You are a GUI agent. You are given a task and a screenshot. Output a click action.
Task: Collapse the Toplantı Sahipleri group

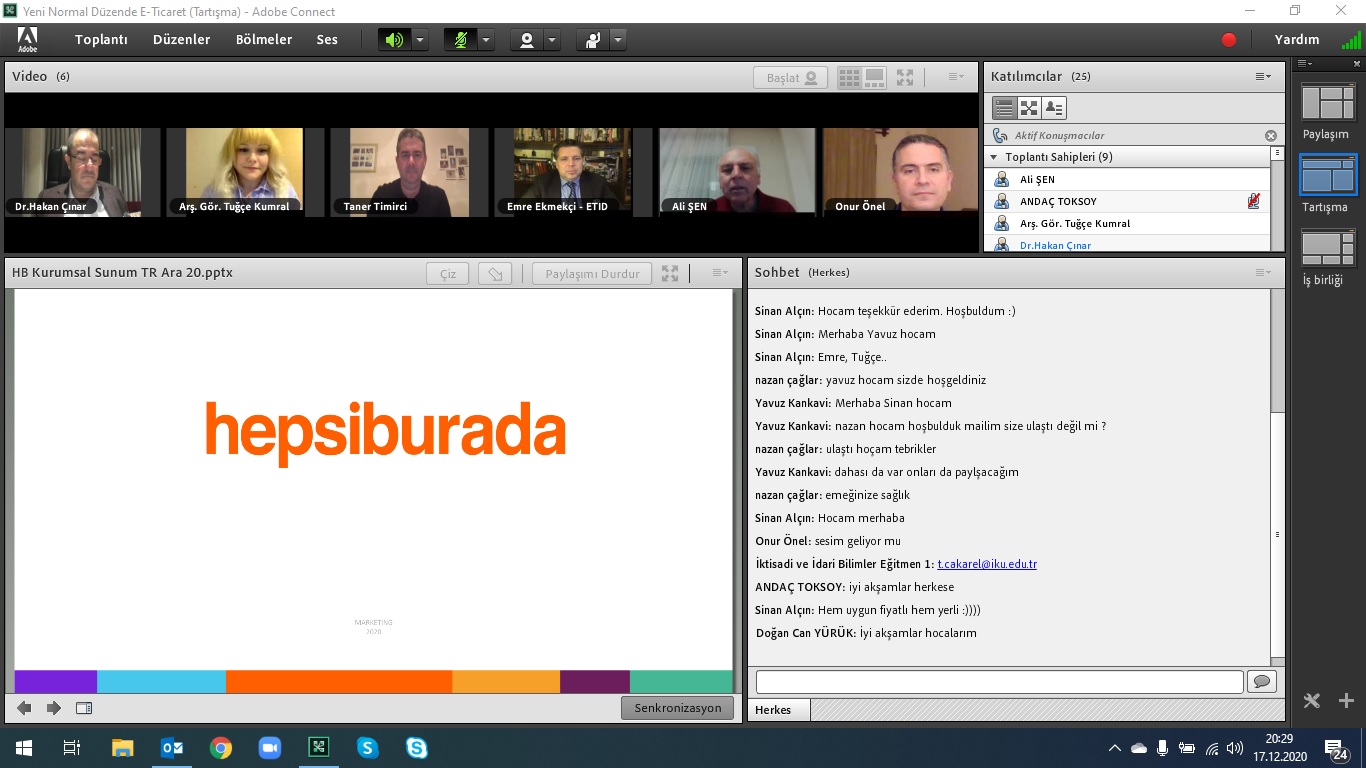coord(994,157)
